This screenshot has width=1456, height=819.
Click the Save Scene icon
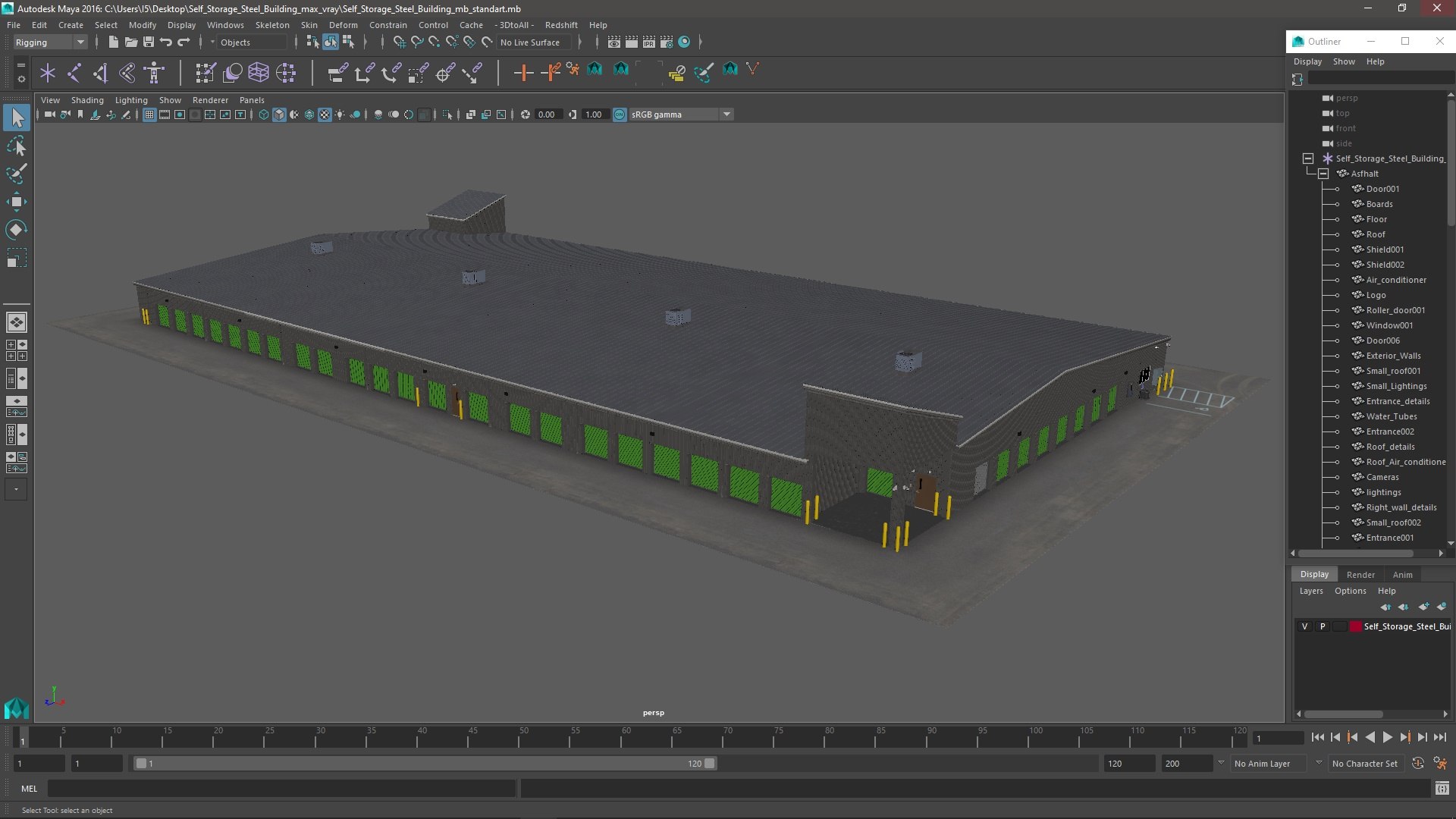[149, 42]
